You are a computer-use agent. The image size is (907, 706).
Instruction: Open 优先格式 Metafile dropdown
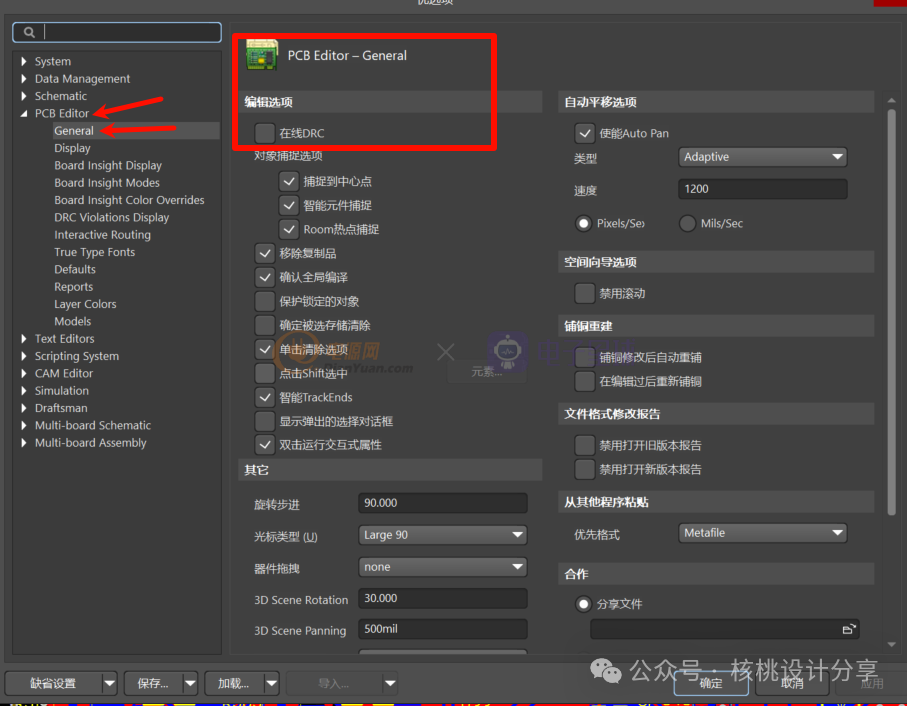(x=762, y=533)
